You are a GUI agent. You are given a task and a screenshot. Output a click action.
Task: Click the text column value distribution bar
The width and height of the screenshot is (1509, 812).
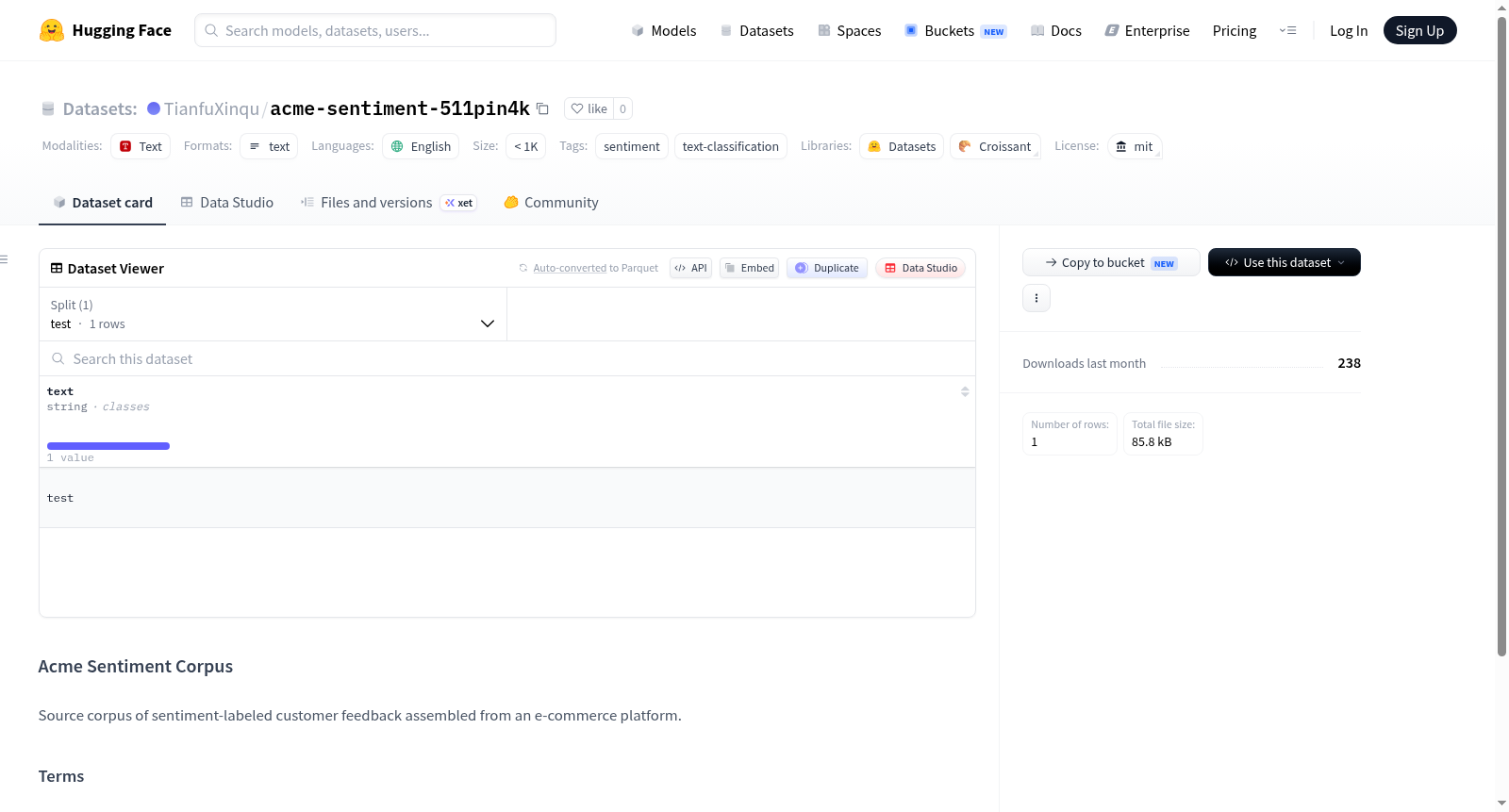point(108,446)
